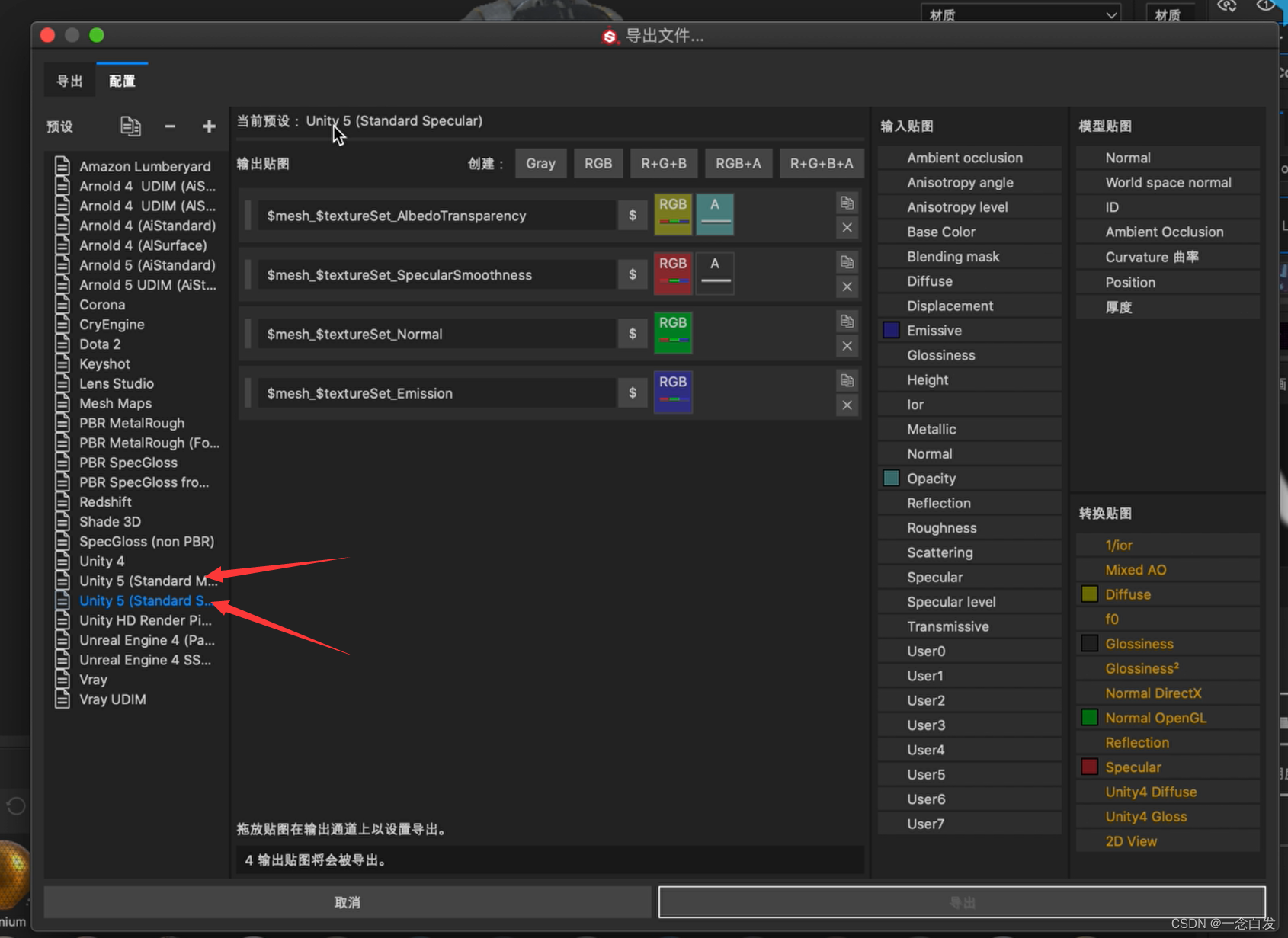Click RGB channel of AlbedoTransparency map
The image size is (1288, 938).
pyautogui.click(x=673, y=214)
